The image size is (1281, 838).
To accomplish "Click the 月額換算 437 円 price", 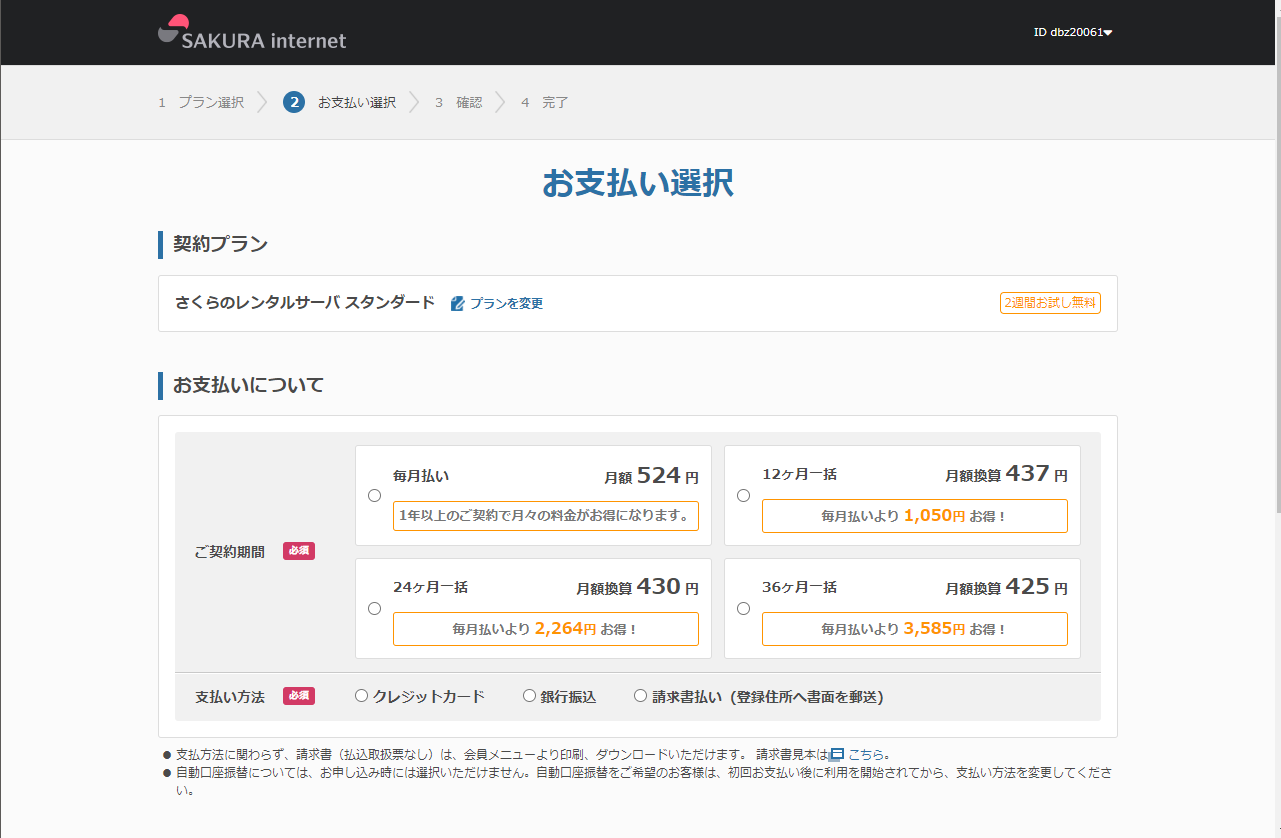I will tap(1007, 476).
